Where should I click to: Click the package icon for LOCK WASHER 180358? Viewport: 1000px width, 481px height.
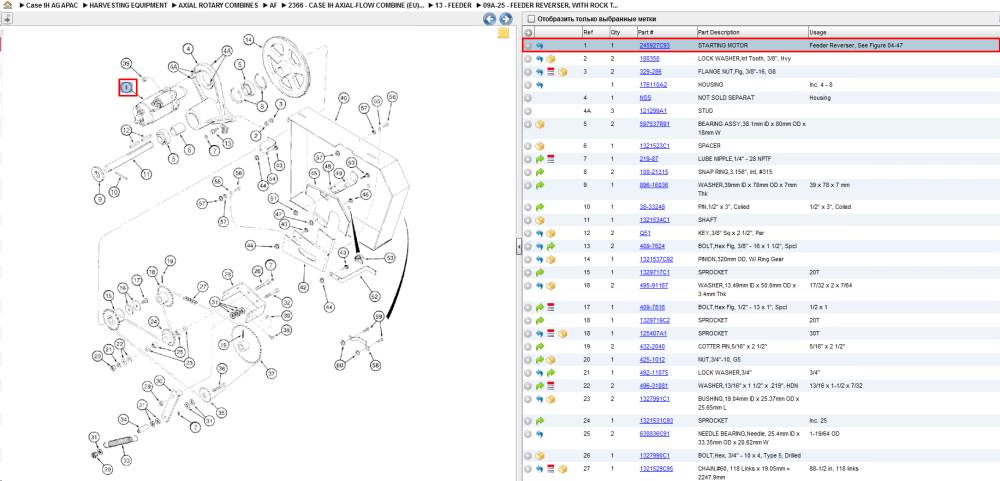point(551,59)
